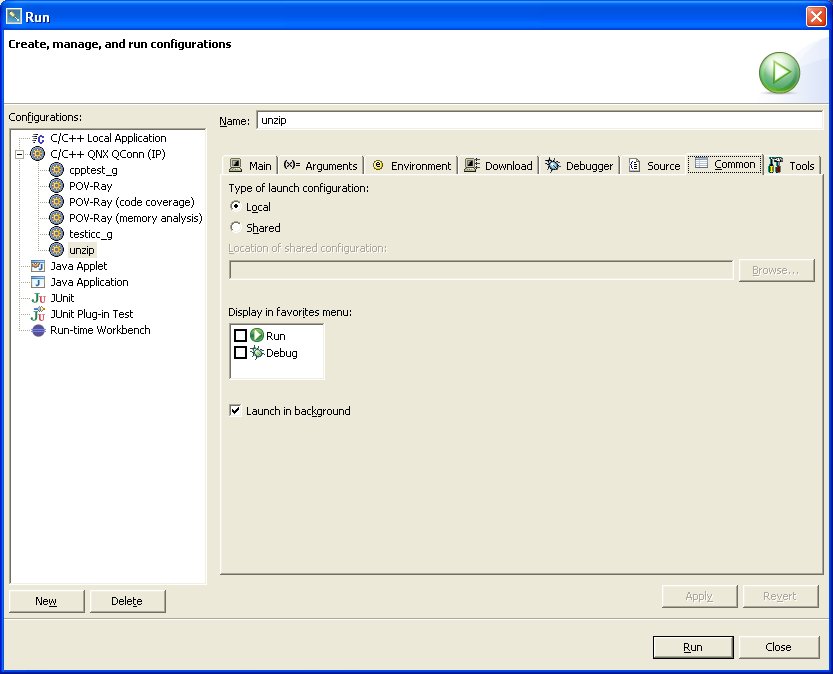
Task: Click the C/C++ Local Application icon
Action: pos(38,138)
